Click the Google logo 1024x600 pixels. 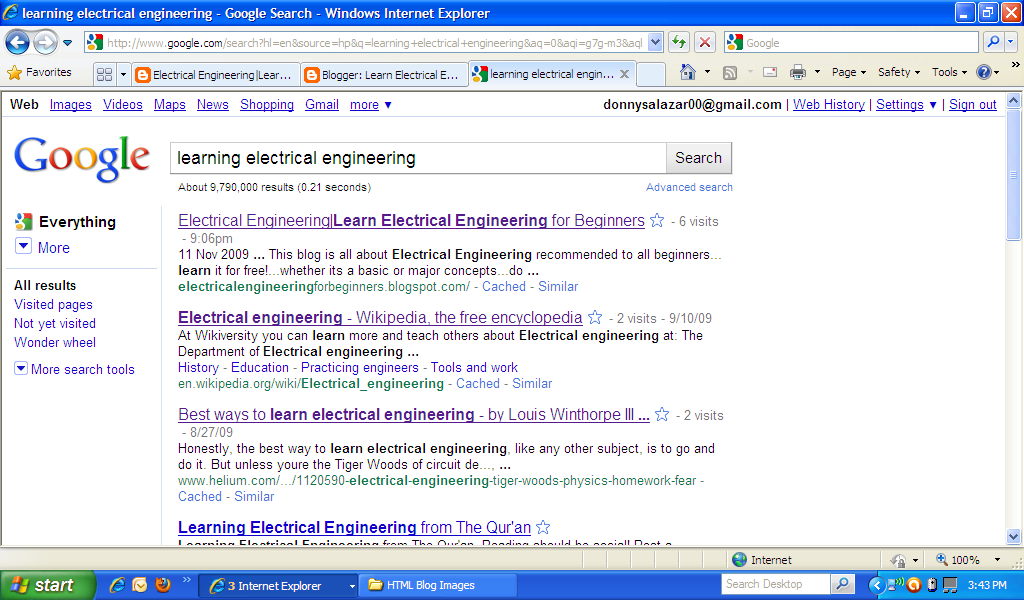pyautogui.click(x=82, y=159)
